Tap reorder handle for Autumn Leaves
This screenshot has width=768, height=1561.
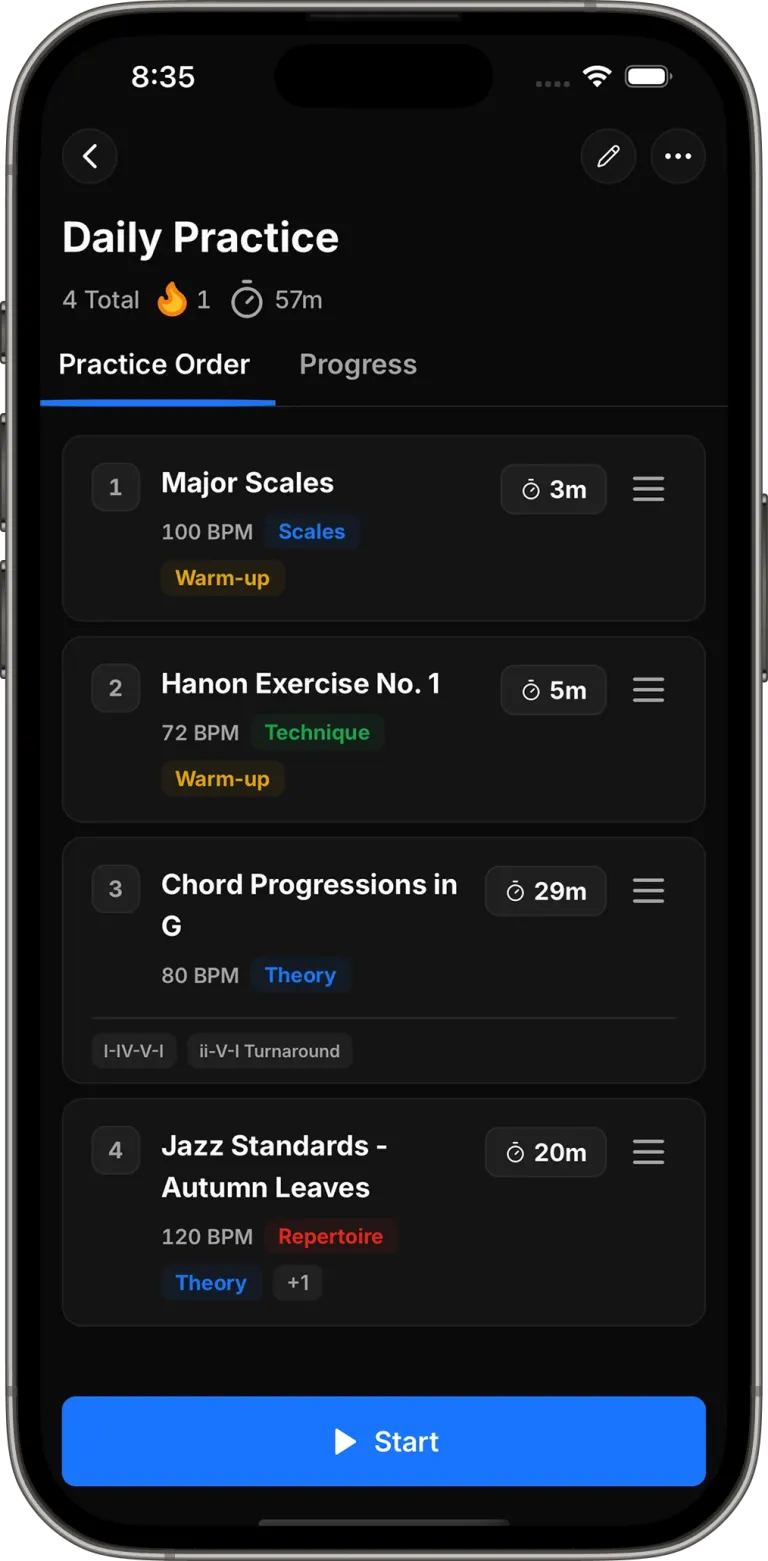click(648, 1152)
